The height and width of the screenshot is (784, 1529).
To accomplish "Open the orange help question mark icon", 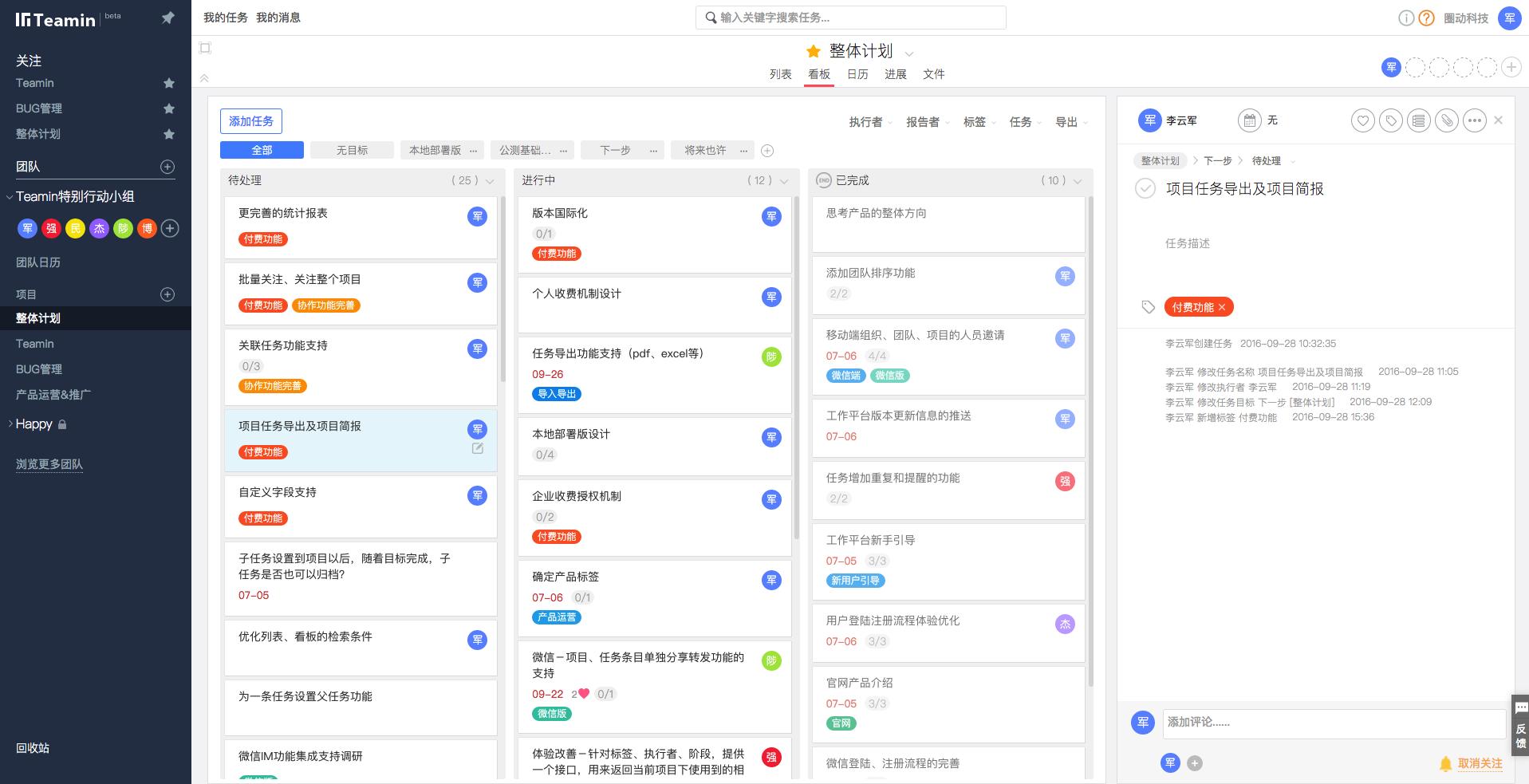I will coord(1426,18).
